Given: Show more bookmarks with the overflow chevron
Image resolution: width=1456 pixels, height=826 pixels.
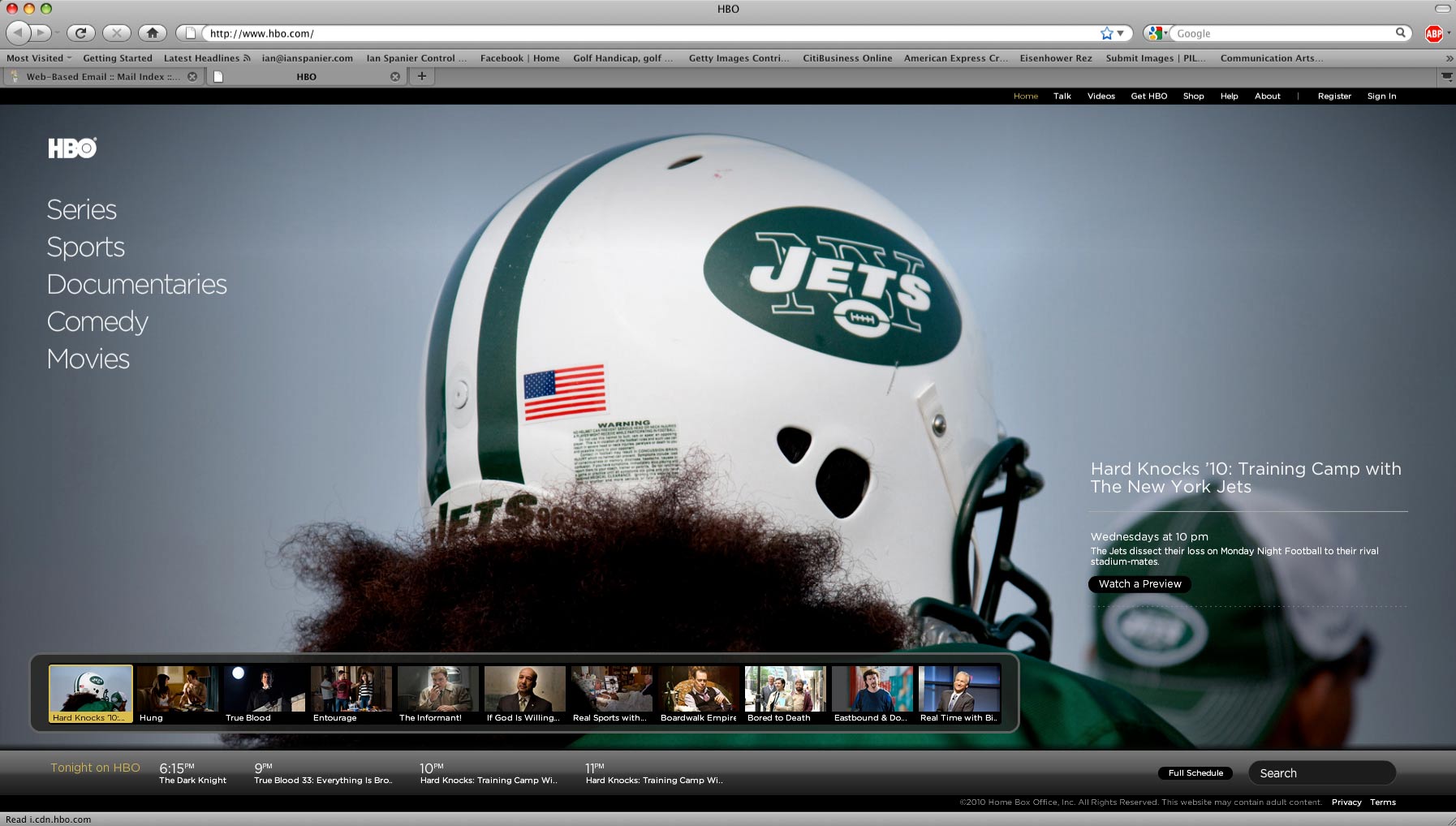Looking at the screenshot, I should point(1449,58).
